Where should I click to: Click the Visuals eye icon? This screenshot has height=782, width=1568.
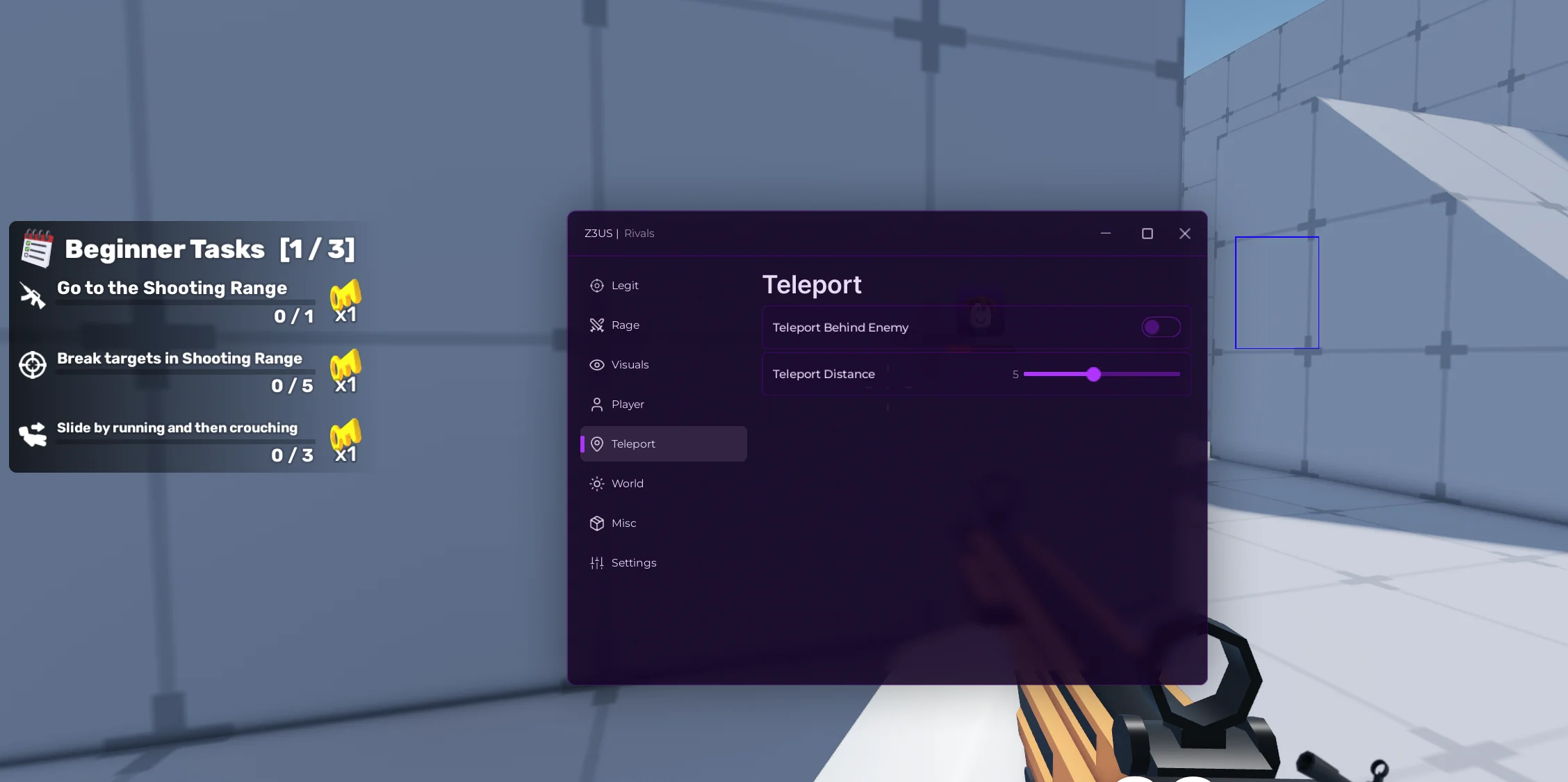[596, 365]
